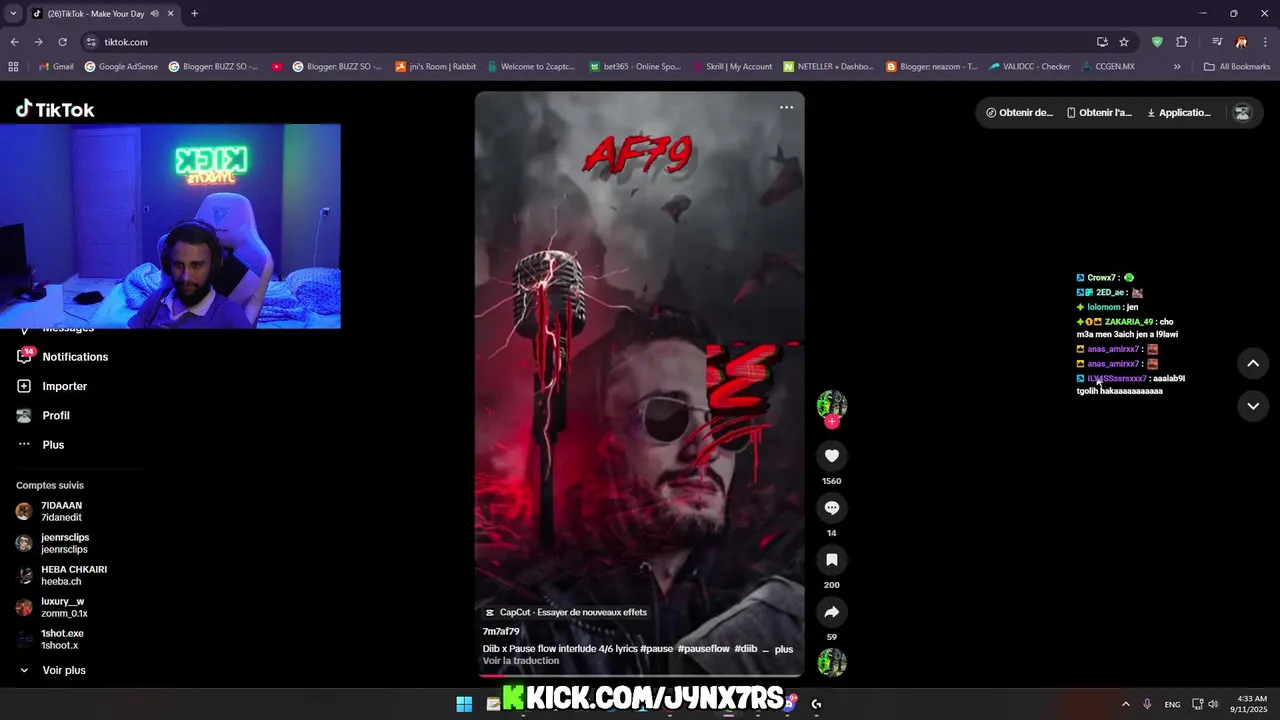This screenshot has height=720, width=1280.
Task: Open the bet365 bookmark
Action: (634, 67)
